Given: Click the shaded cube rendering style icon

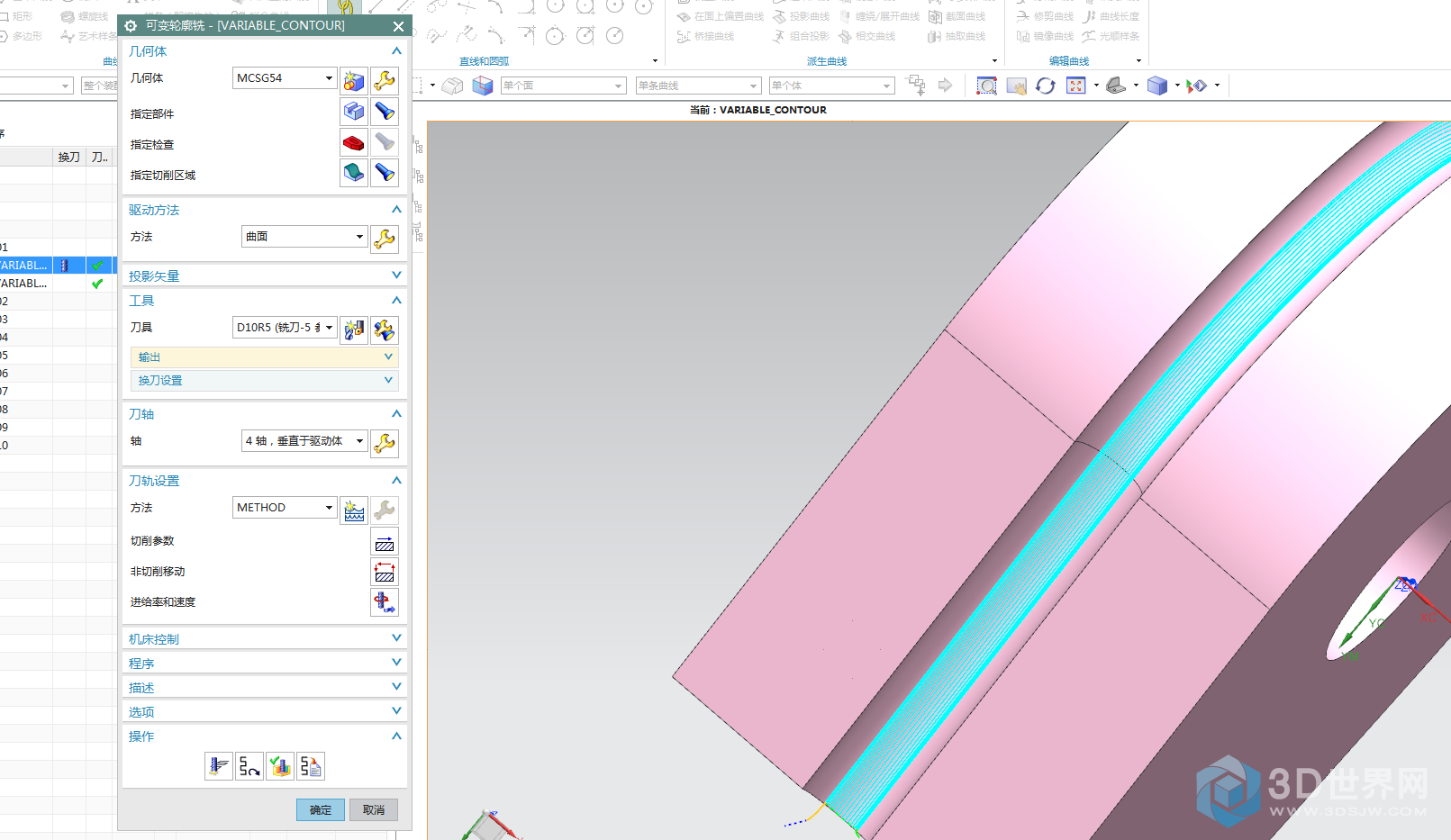Looking at the screenshot, I should (x=1157, y=86).
